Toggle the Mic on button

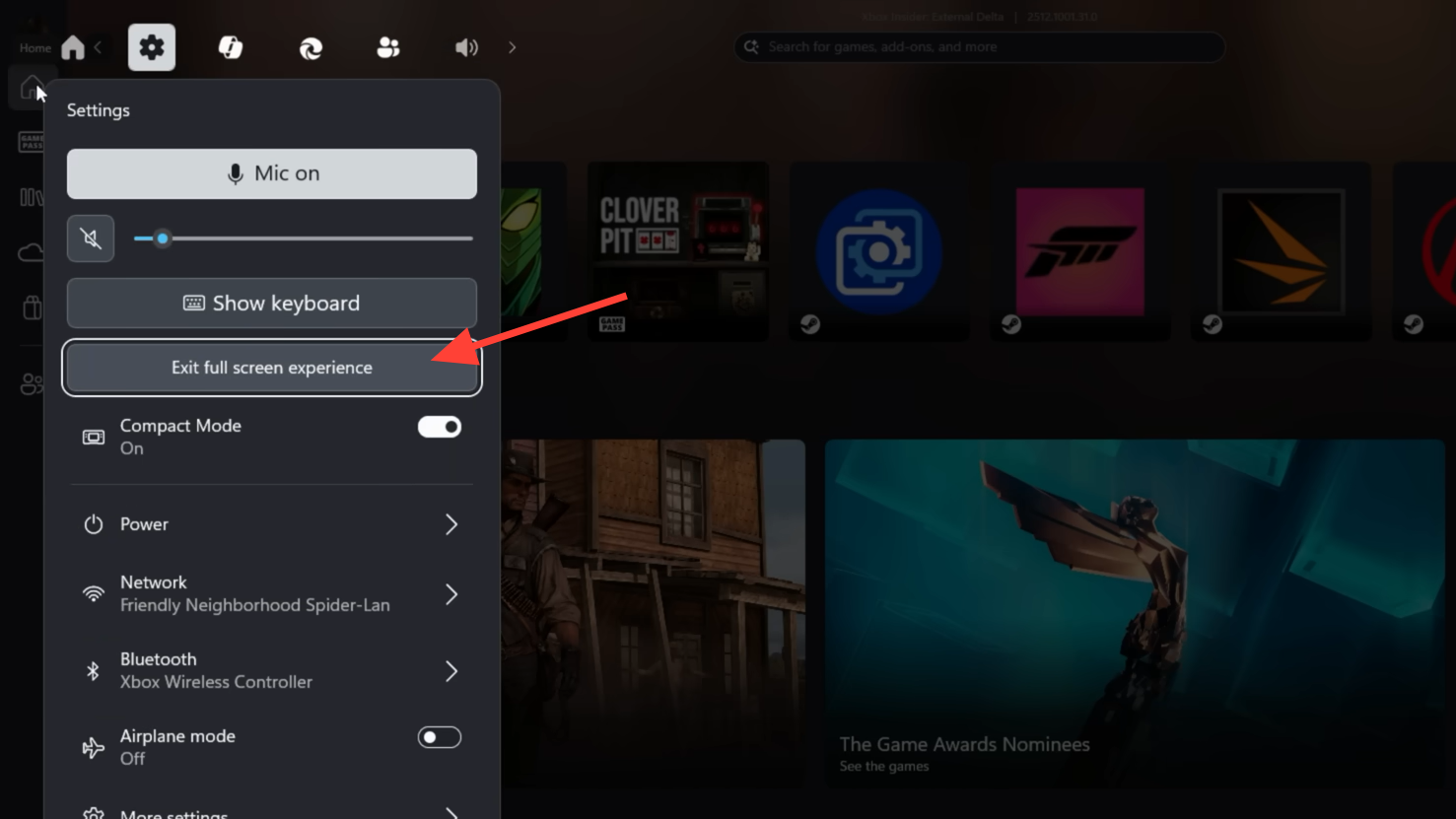pyautogui.click(x=272, y=173)
